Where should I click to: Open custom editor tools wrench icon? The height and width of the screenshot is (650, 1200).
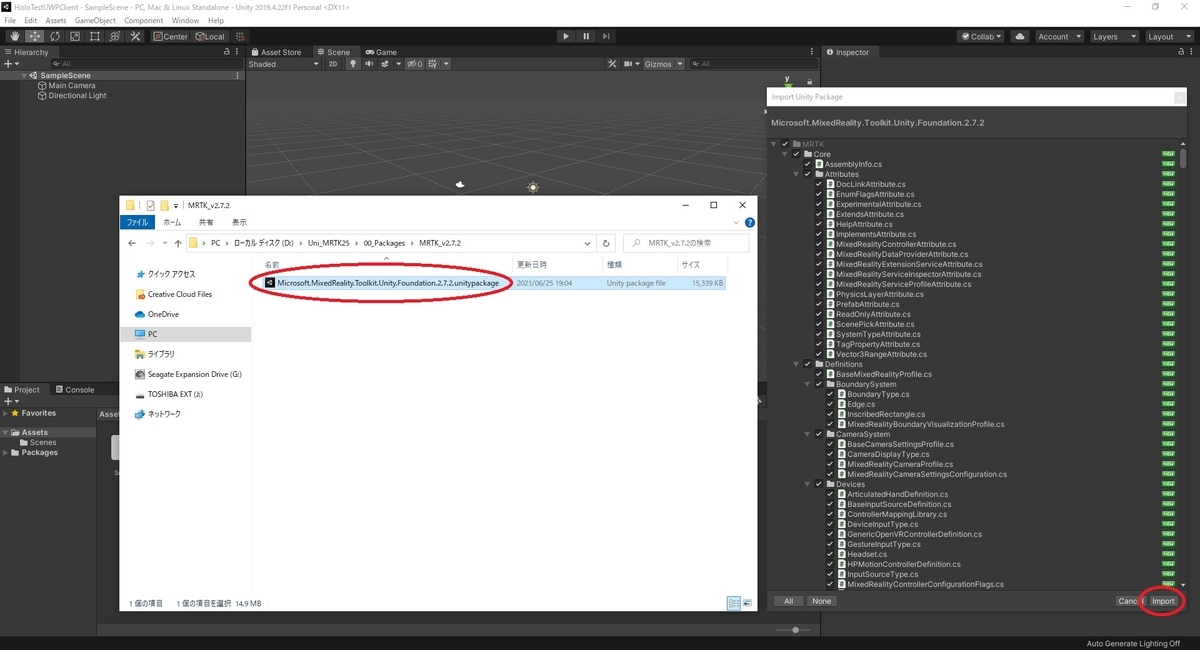(x=134, y=36)
